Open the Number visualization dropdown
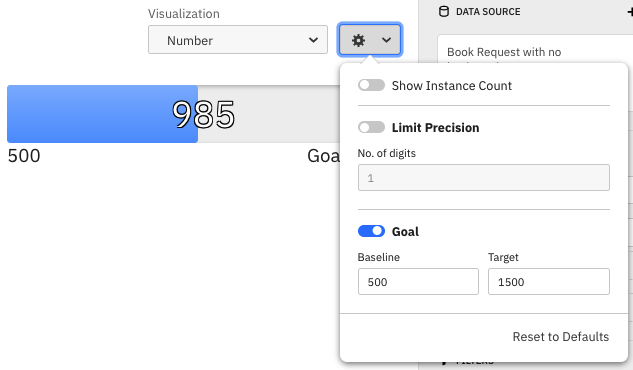Image resolution: width=633 pixels, height=370 pixels. coord(238,40)
